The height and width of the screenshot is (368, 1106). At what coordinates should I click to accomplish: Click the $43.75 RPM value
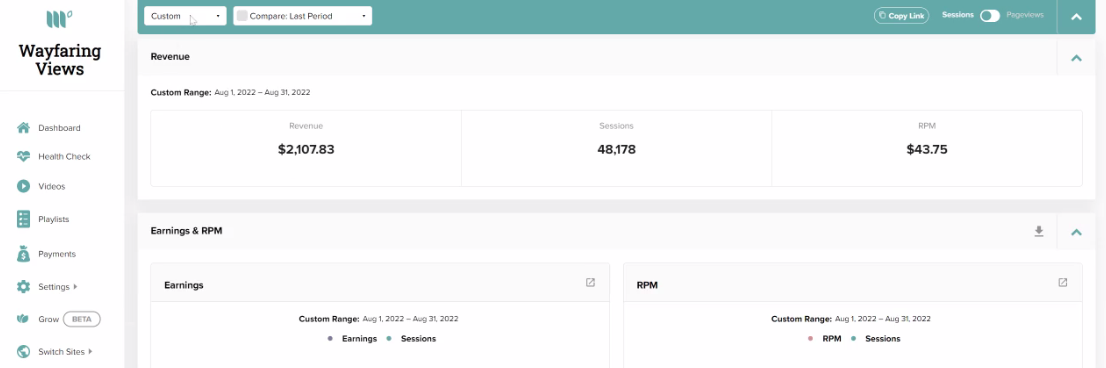[x=927, y=149]
